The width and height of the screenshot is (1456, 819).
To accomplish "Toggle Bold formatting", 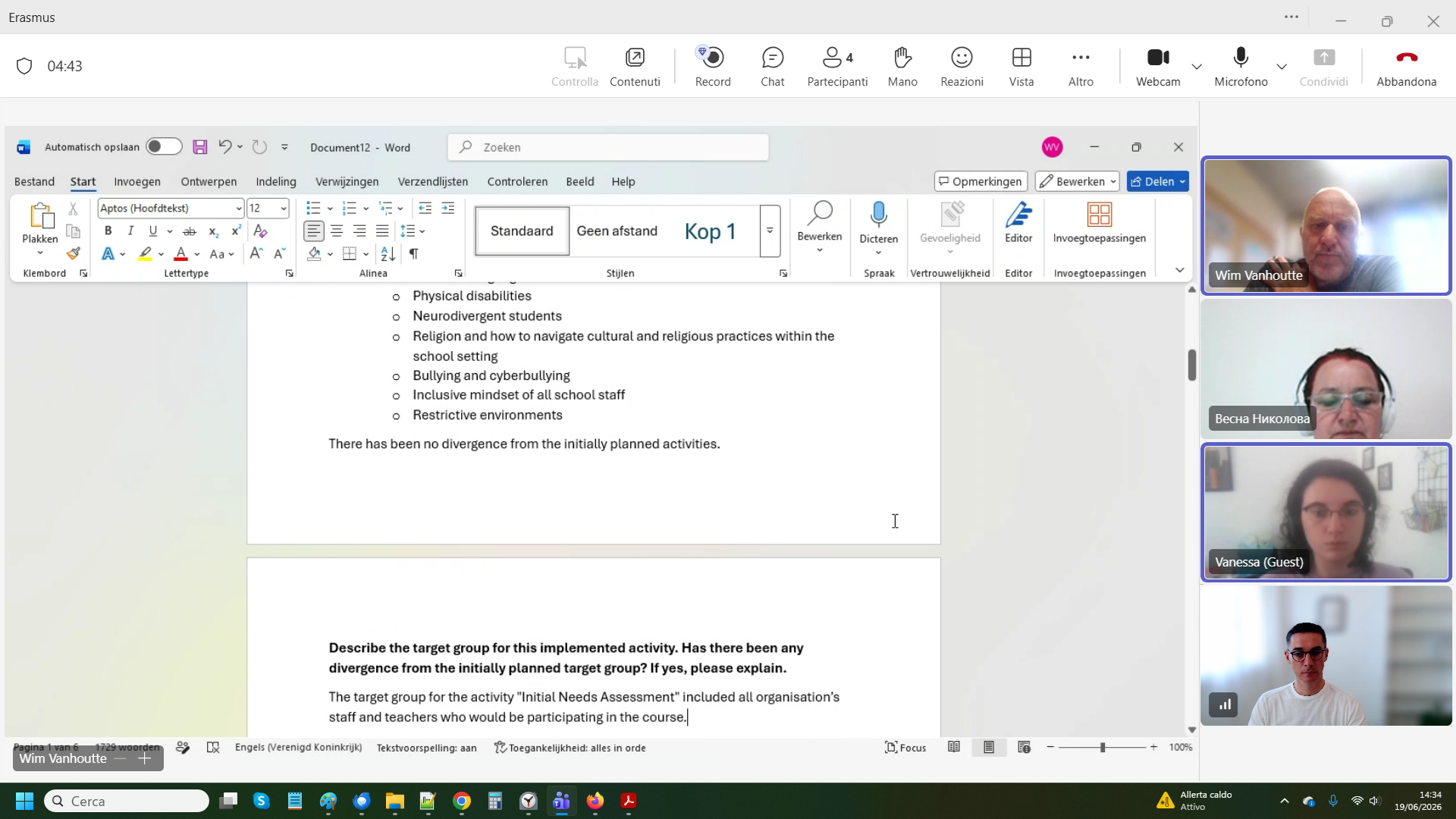I will 108,231.
